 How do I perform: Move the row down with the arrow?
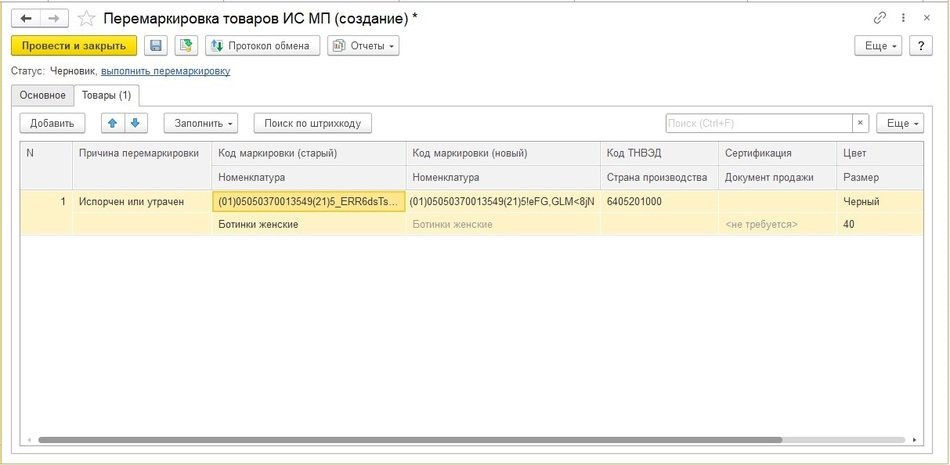135,123
